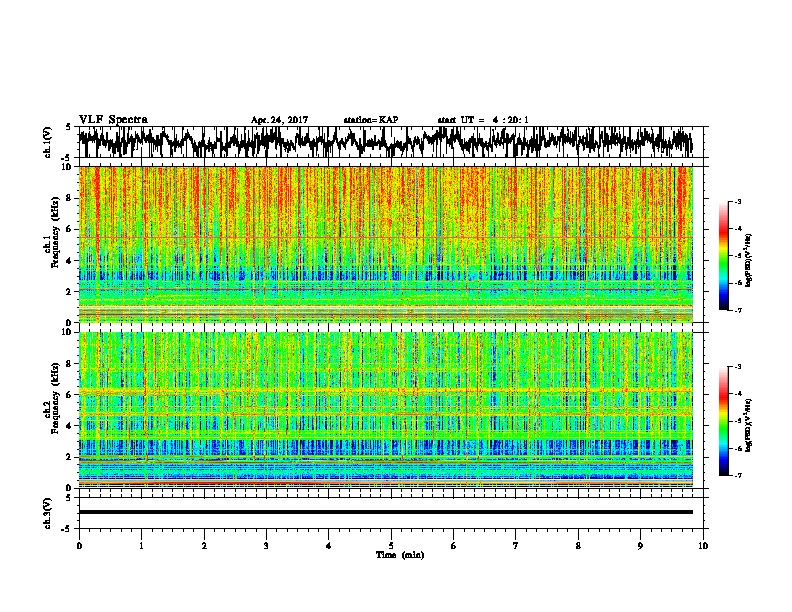
Task: Click the "station=KAP" label
Action: point(371,120)
